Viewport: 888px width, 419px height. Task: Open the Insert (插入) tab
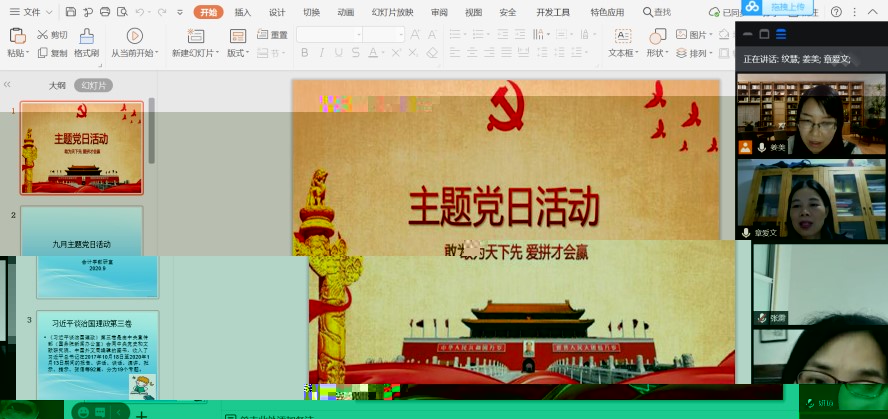click(x=242, y=12)
